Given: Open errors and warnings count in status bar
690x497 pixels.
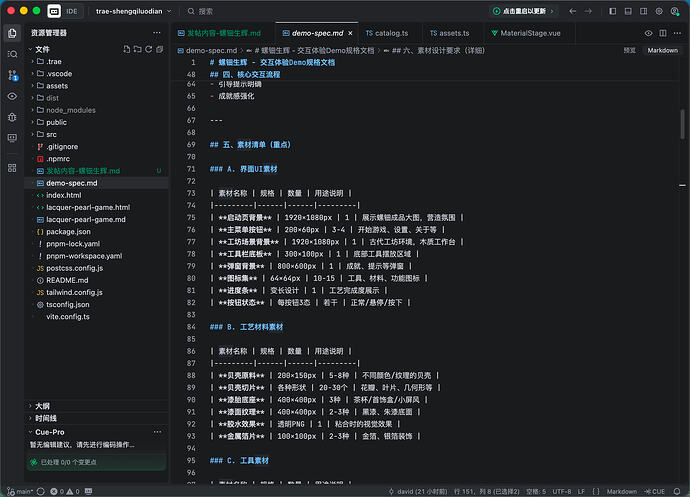Looking at the screenshot, I should click(x=65, y=491).
